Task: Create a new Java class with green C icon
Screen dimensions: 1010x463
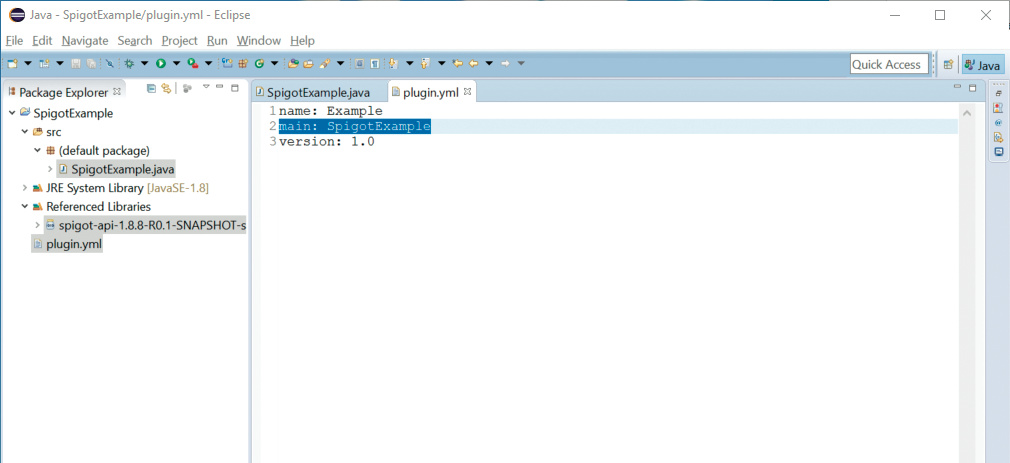Action: coord(260,64)
